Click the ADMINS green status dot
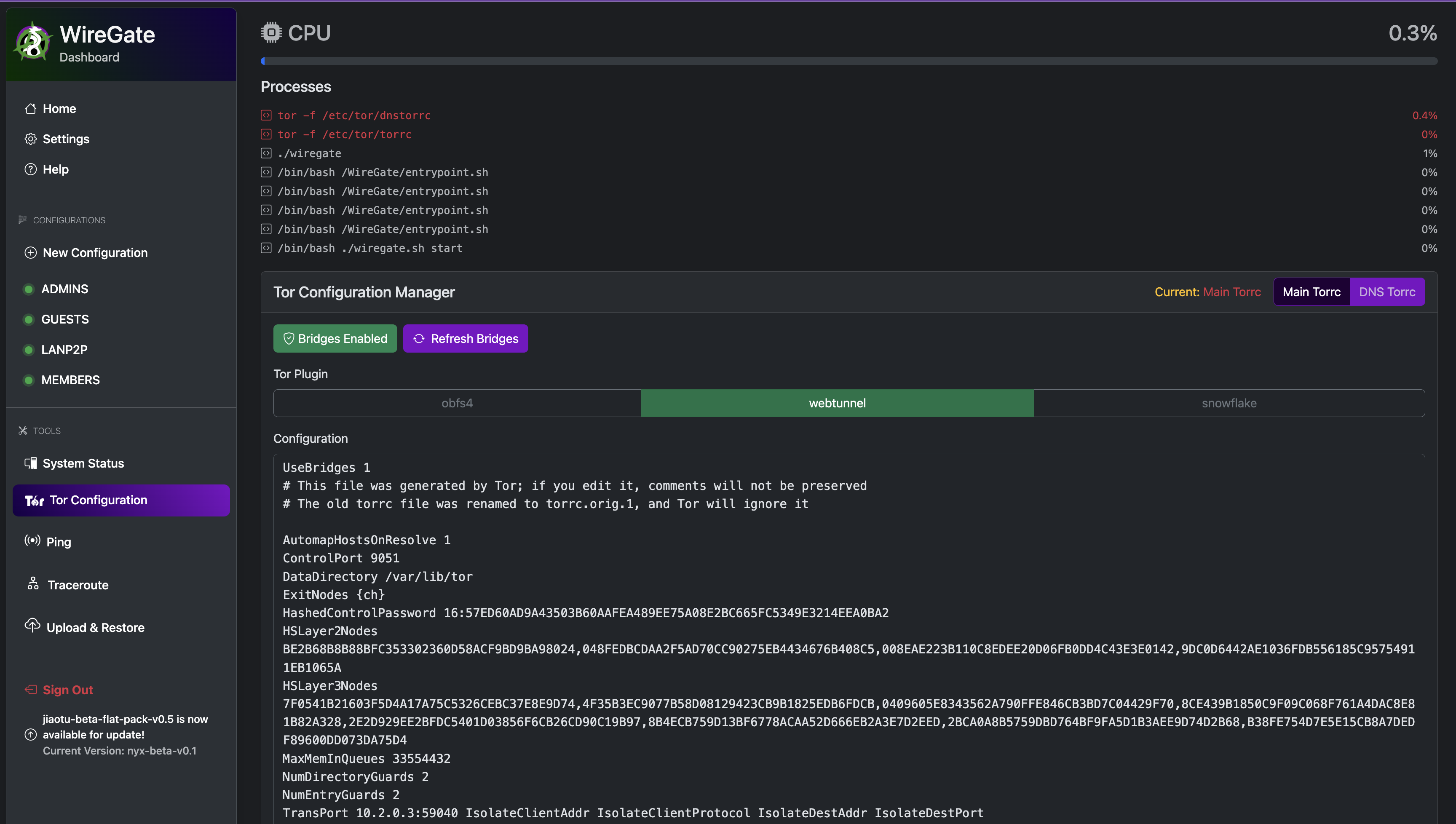1456x824 pixels. (x=28, y=289)
